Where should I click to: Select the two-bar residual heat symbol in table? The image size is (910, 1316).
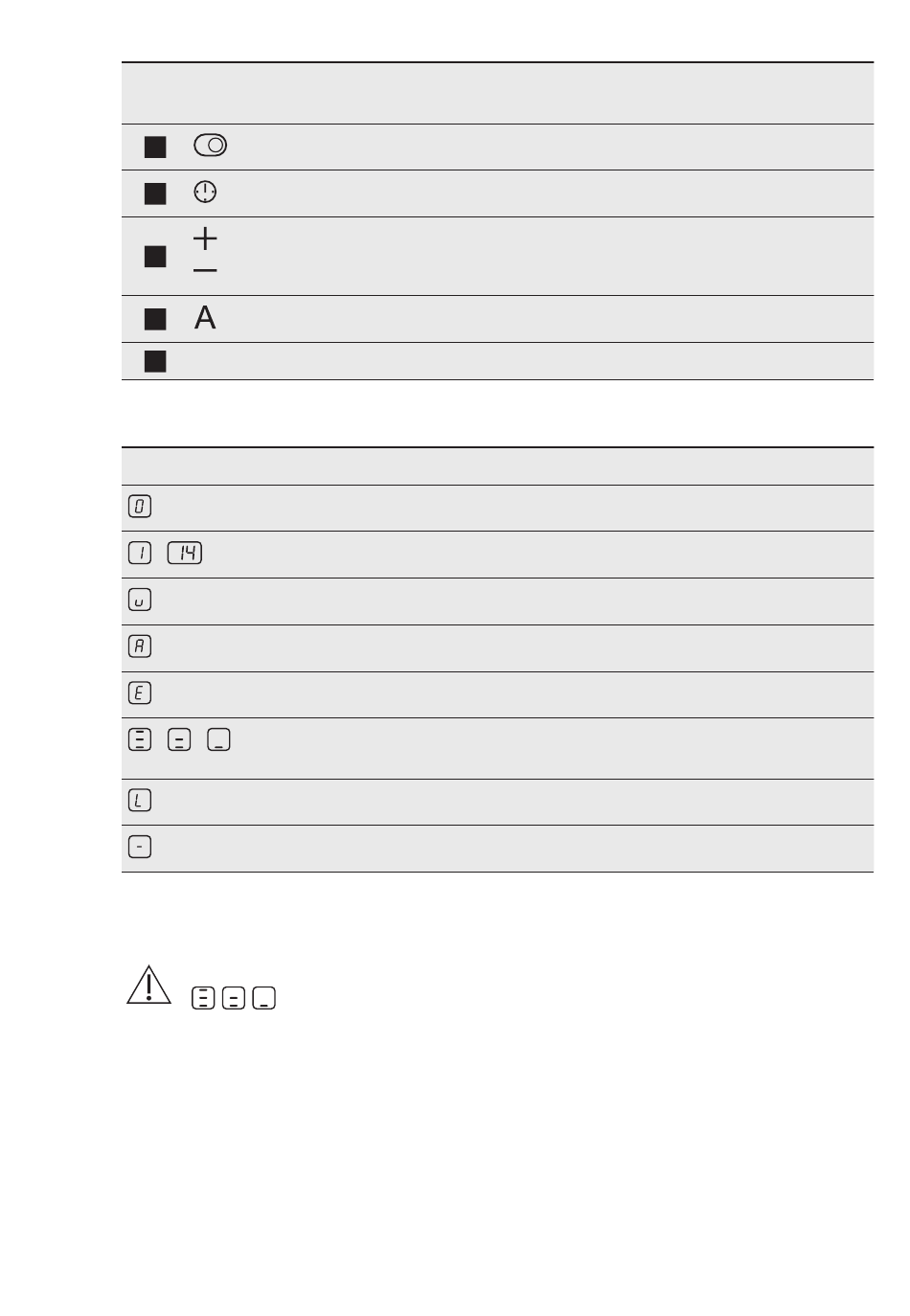coord(179,739)
